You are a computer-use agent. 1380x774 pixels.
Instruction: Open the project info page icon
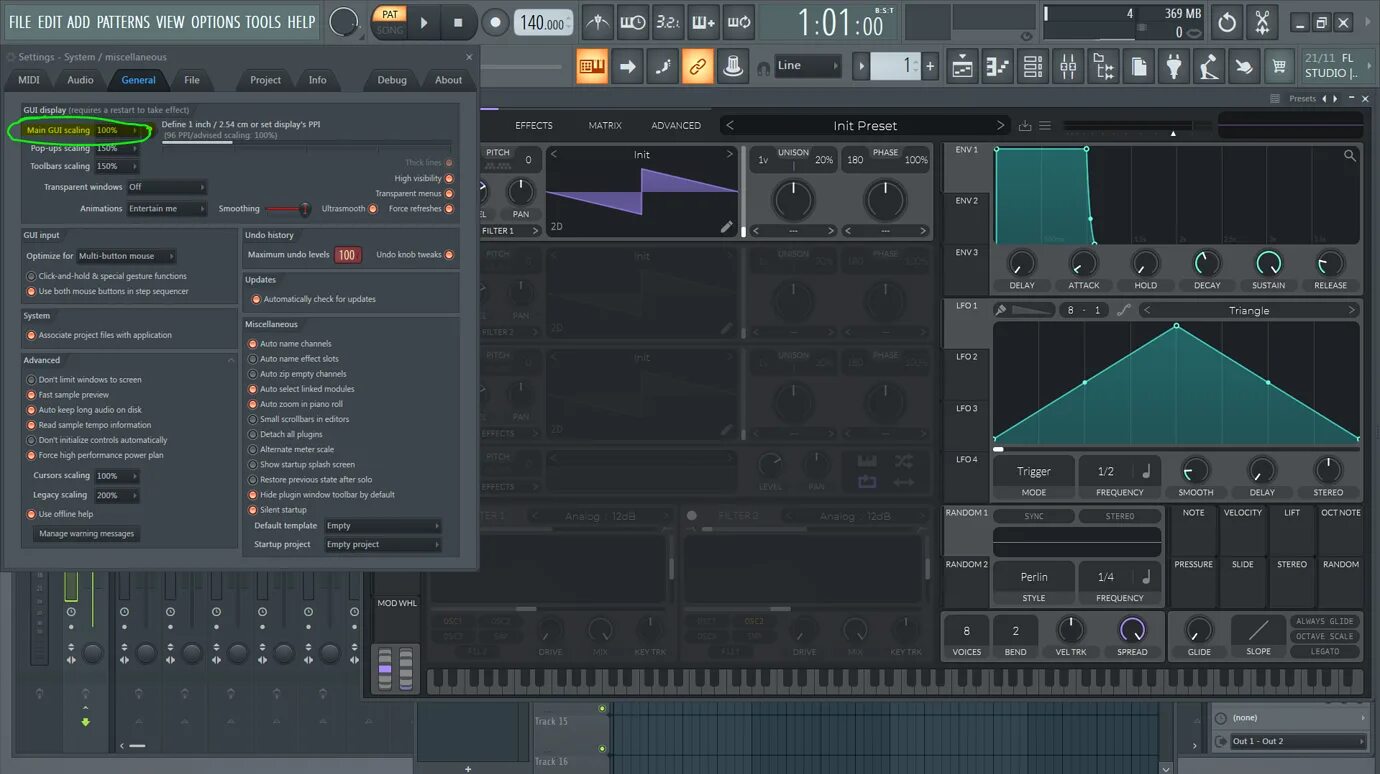(x=1139, y=66)
